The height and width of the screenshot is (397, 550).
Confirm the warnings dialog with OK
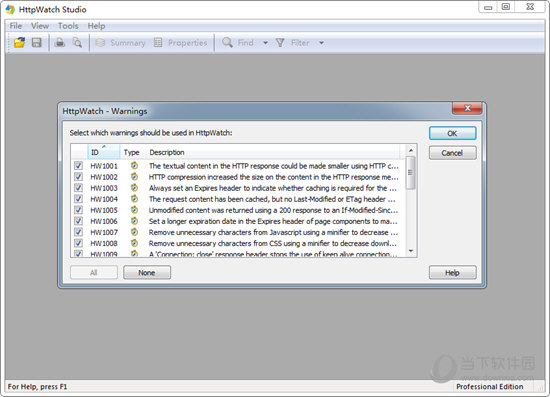pos(452,133)
